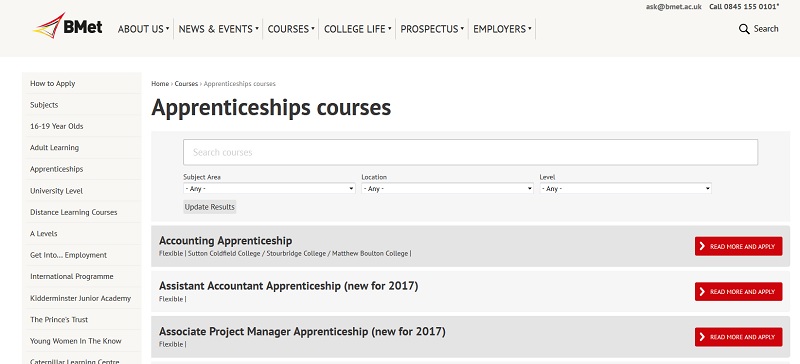The width and height of the screenshot is (800, 364).
Task: Read more and apply for Accounting Apprenticeship
Action: click(x=738, y=246)
